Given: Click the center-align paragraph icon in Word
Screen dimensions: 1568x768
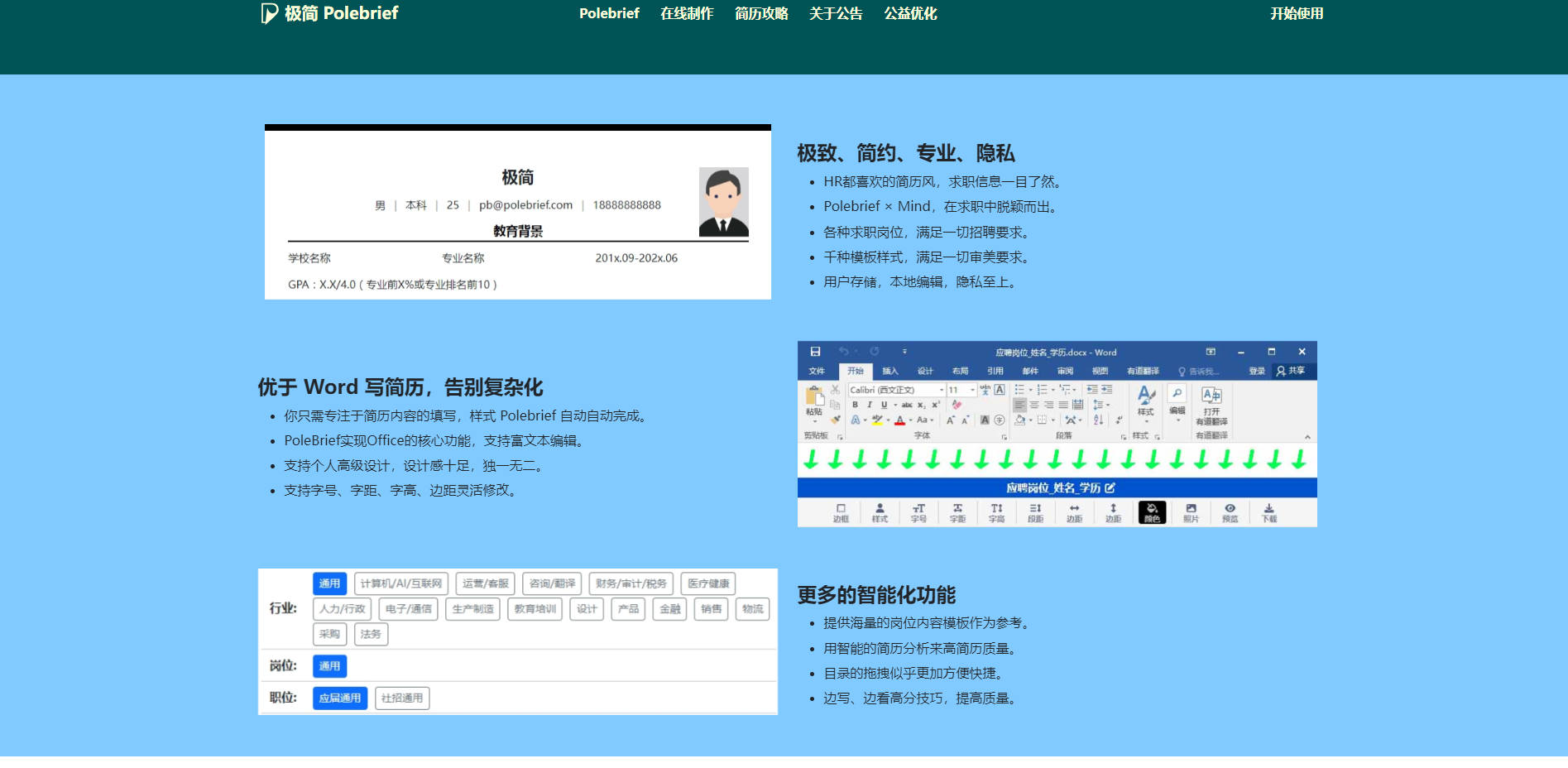Looking at the screenshot, I should (1034, 405).
